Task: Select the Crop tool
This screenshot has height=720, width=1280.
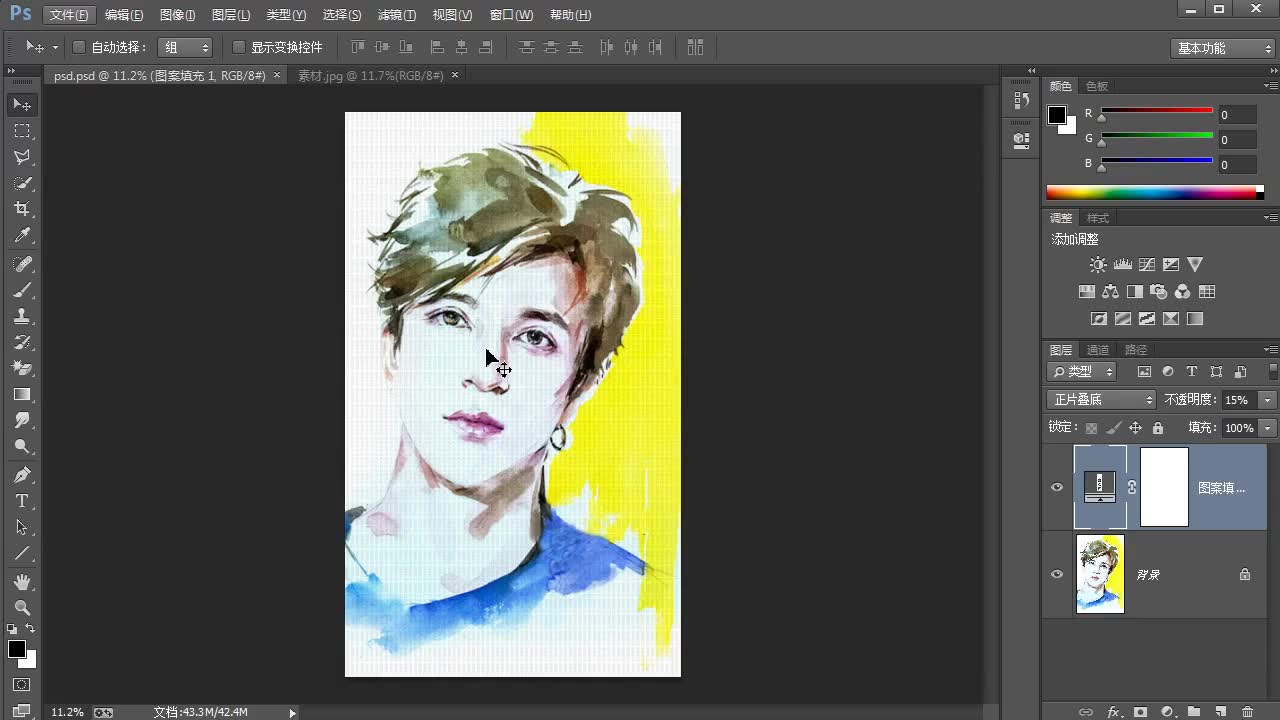Action: point(21,209)
